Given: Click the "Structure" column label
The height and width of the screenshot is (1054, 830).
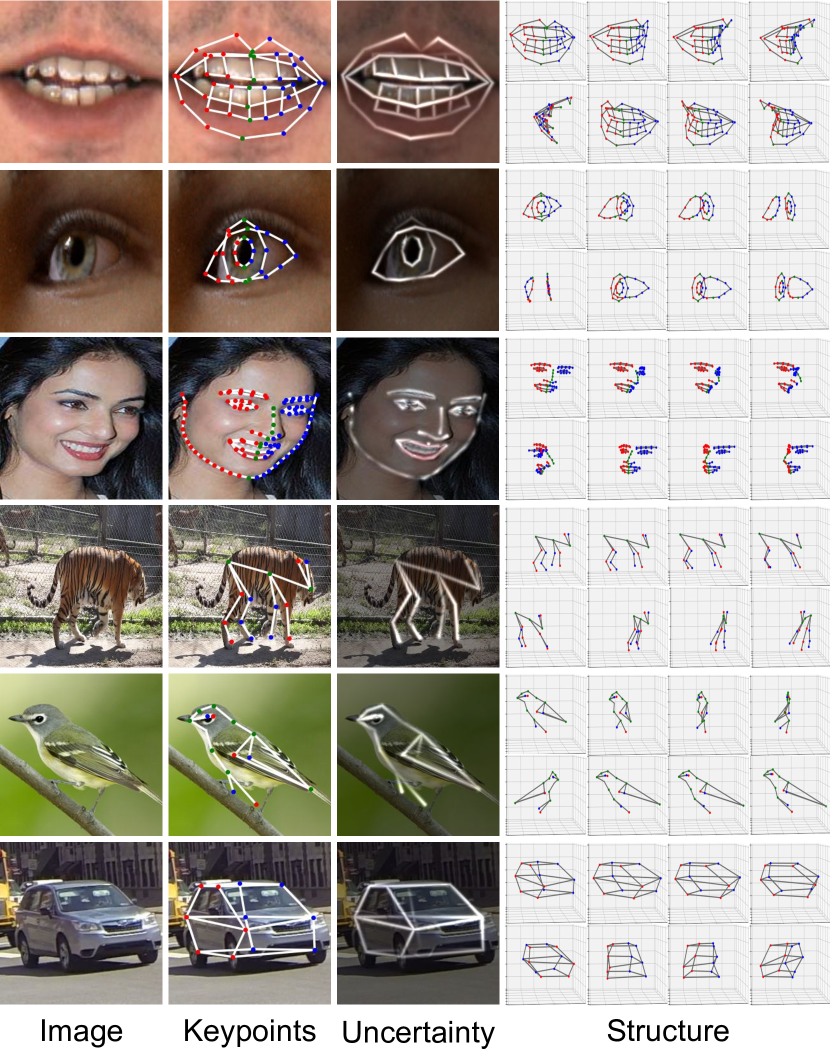Looking at the screenshot, I should (x=668, y=1030).
